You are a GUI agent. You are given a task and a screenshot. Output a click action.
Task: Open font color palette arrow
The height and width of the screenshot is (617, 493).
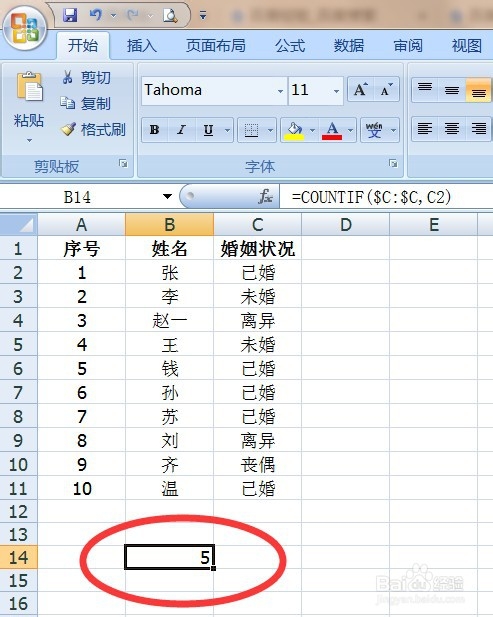pos(350,130)
